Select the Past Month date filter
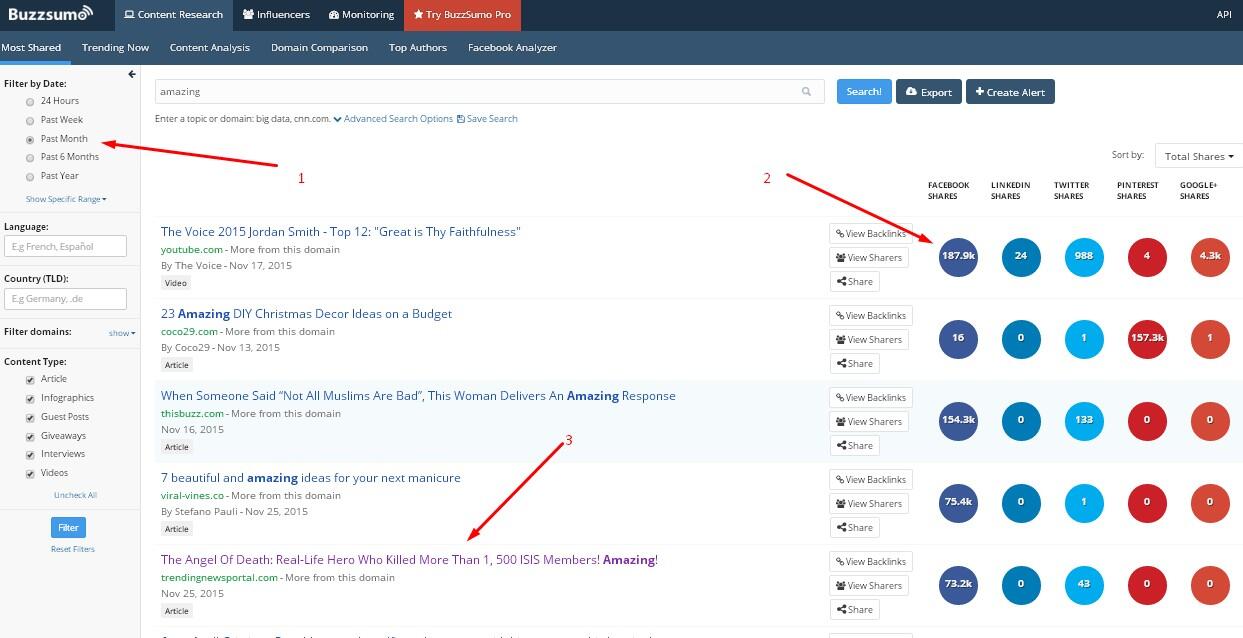1243x638 pixels. [31, 140]
